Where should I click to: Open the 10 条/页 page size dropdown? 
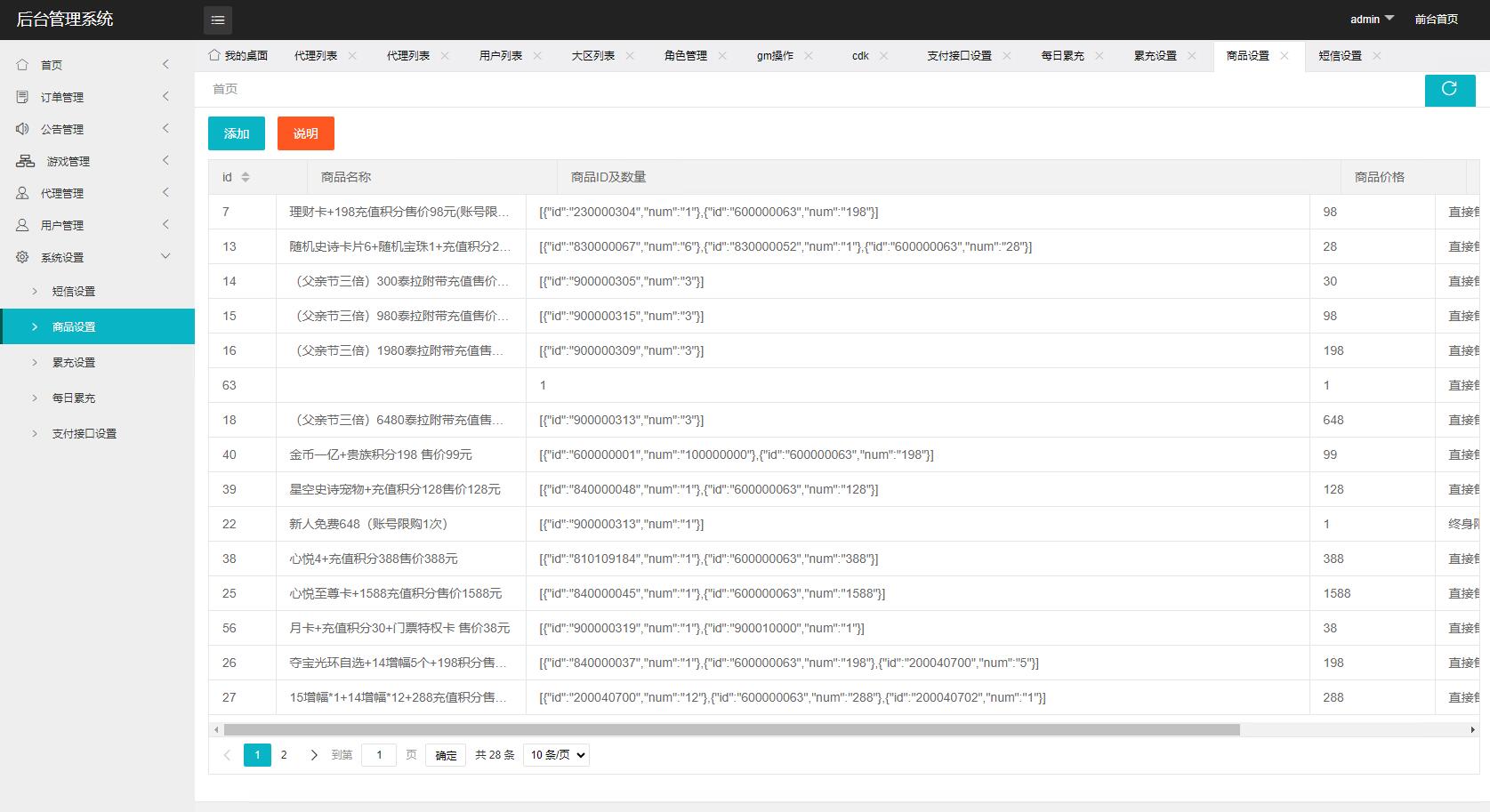click(x=556, y=755)
